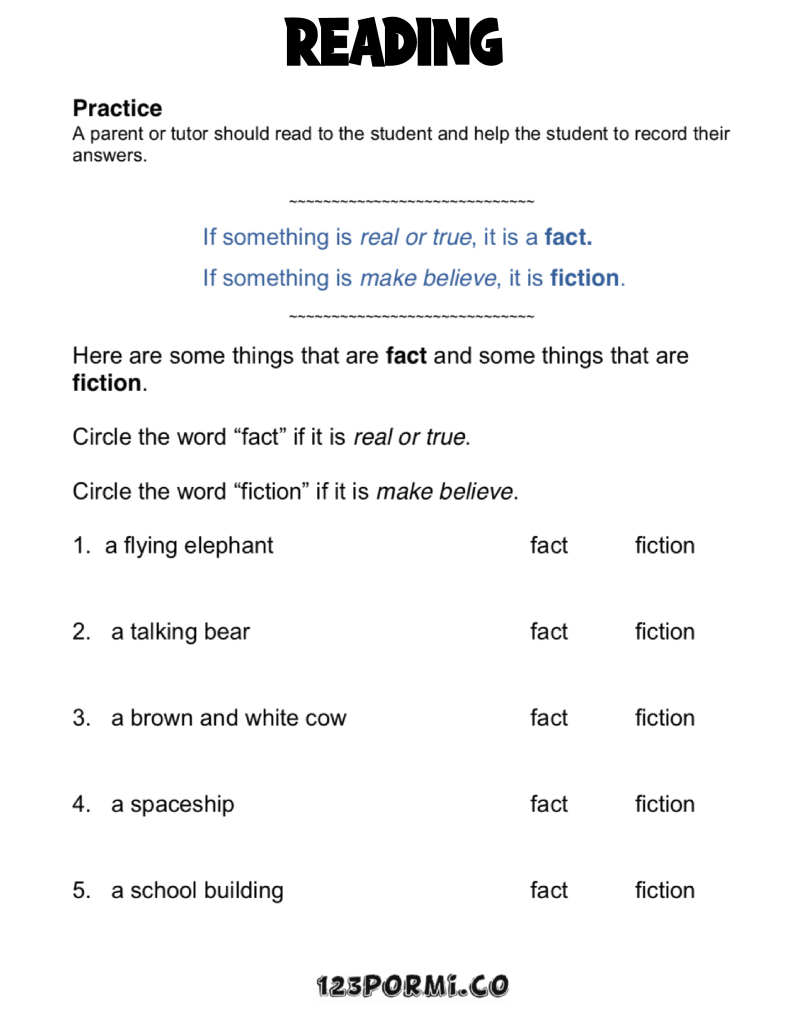Circle "fact" for a flying elephant
The height and width of the screenshot is (1023, 791).
pos(548,546)
